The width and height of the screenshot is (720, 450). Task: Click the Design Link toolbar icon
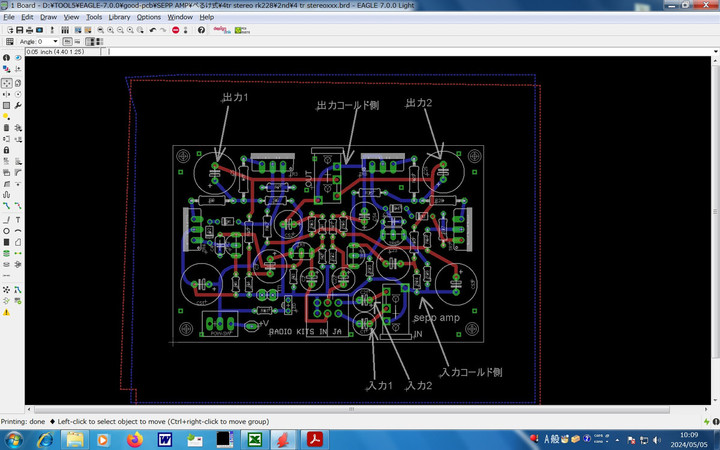click(x=220, y=30)
